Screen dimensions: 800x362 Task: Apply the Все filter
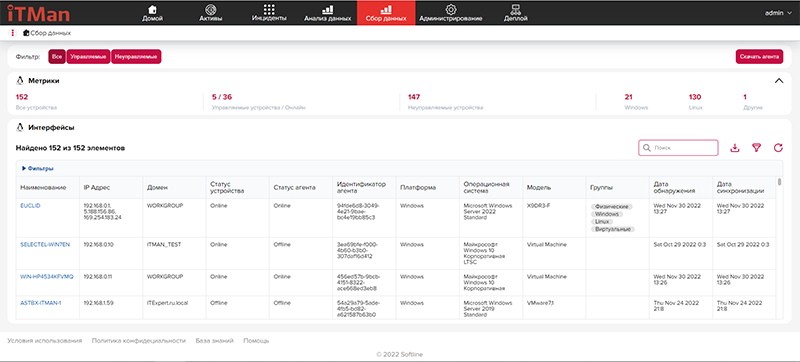pyautogui.click(x=57, y=57)
